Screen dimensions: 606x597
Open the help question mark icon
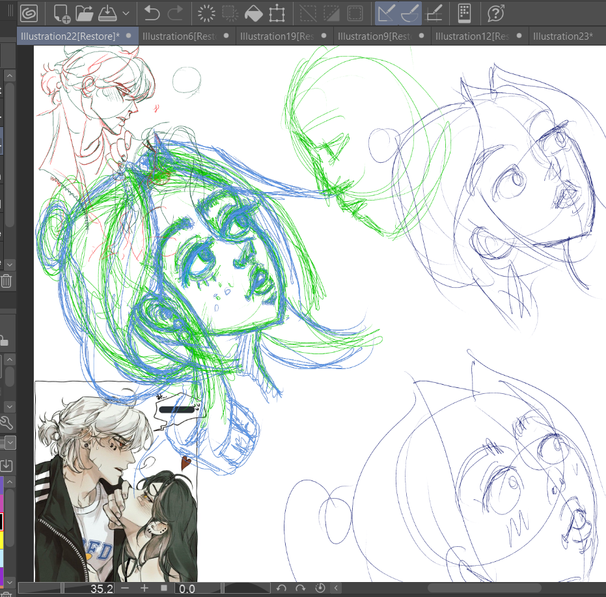pyautogui.click(x=495, y=13)
